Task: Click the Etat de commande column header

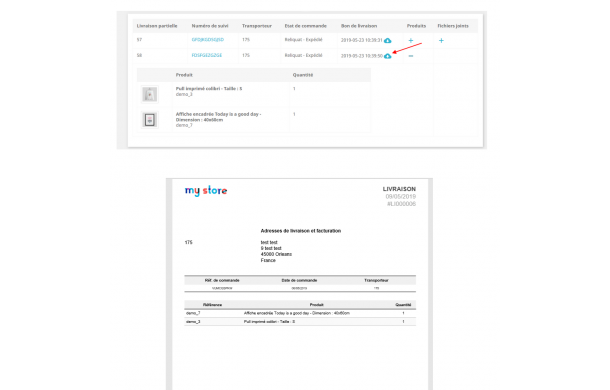Action: pyautogui.click(x=305, y=26)
